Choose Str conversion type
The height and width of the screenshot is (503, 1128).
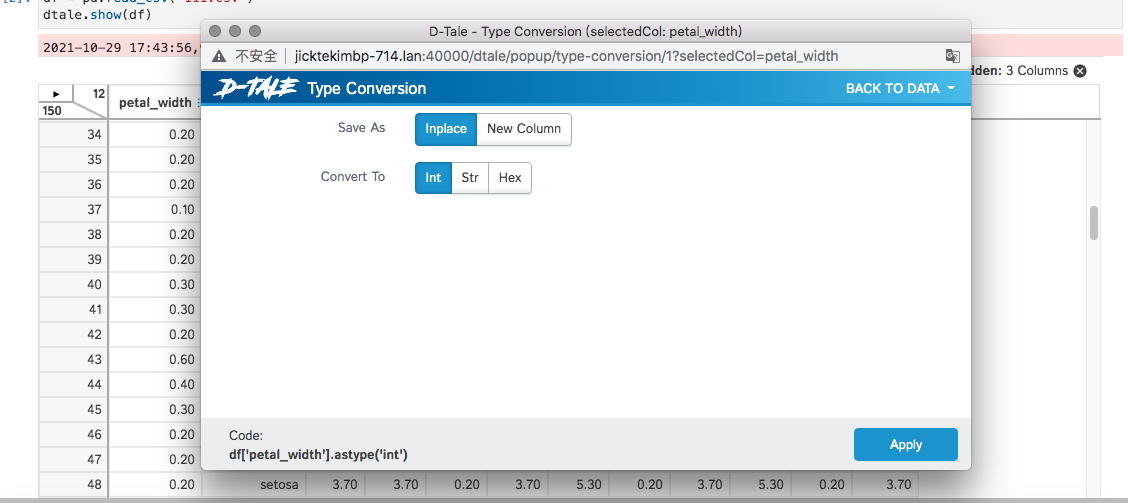(470, 178)
